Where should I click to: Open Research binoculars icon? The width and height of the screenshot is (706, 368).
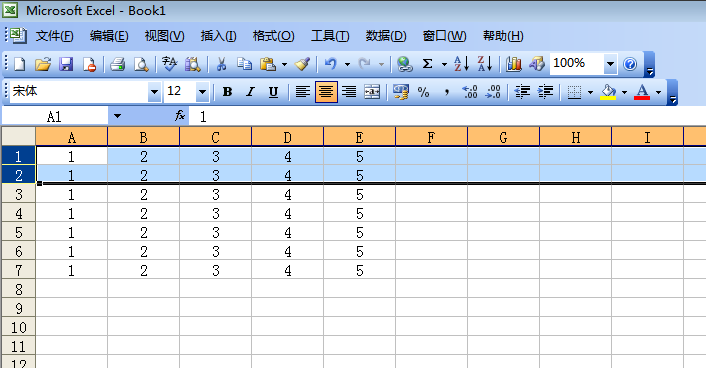(193, 64)
